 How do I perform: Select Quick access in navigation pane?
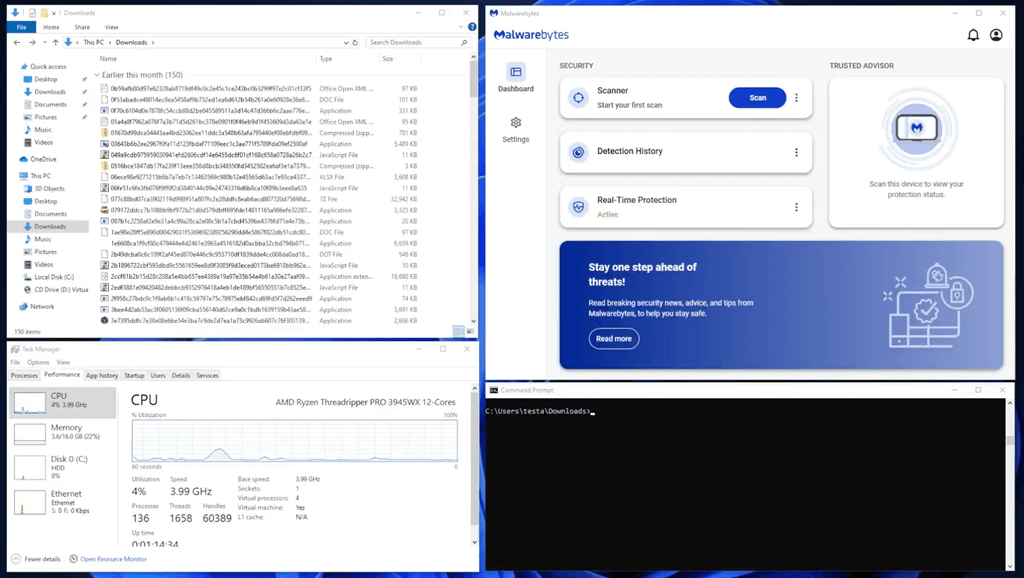pyautogui.click(x=48, y=67)
